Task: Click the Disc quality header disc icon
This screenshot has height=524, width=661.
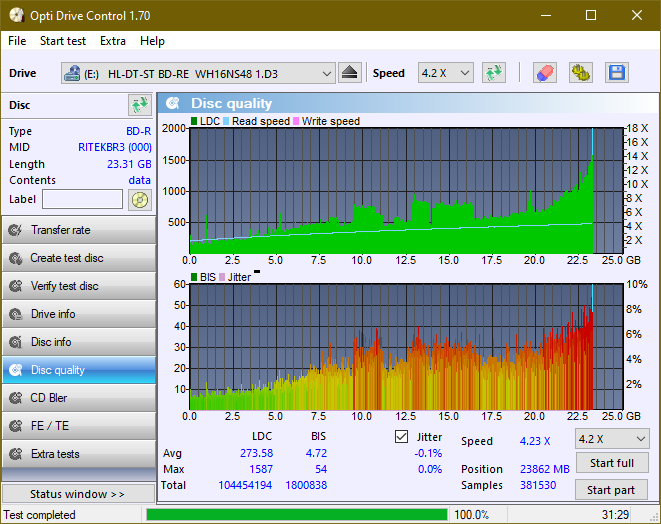Action: (173, 103)
